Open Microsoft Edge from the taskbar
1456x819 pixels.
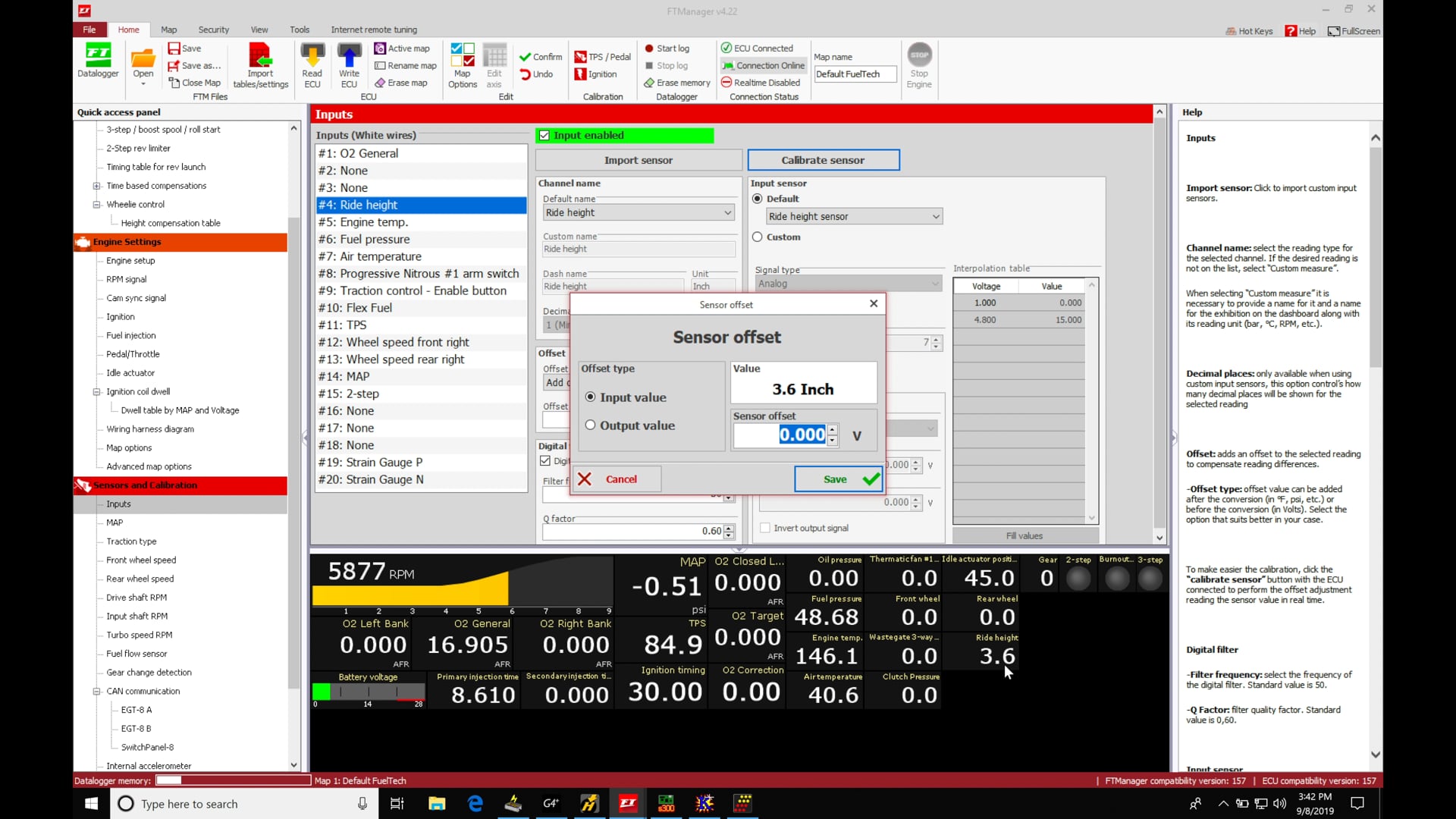click(x=475, y=804)
